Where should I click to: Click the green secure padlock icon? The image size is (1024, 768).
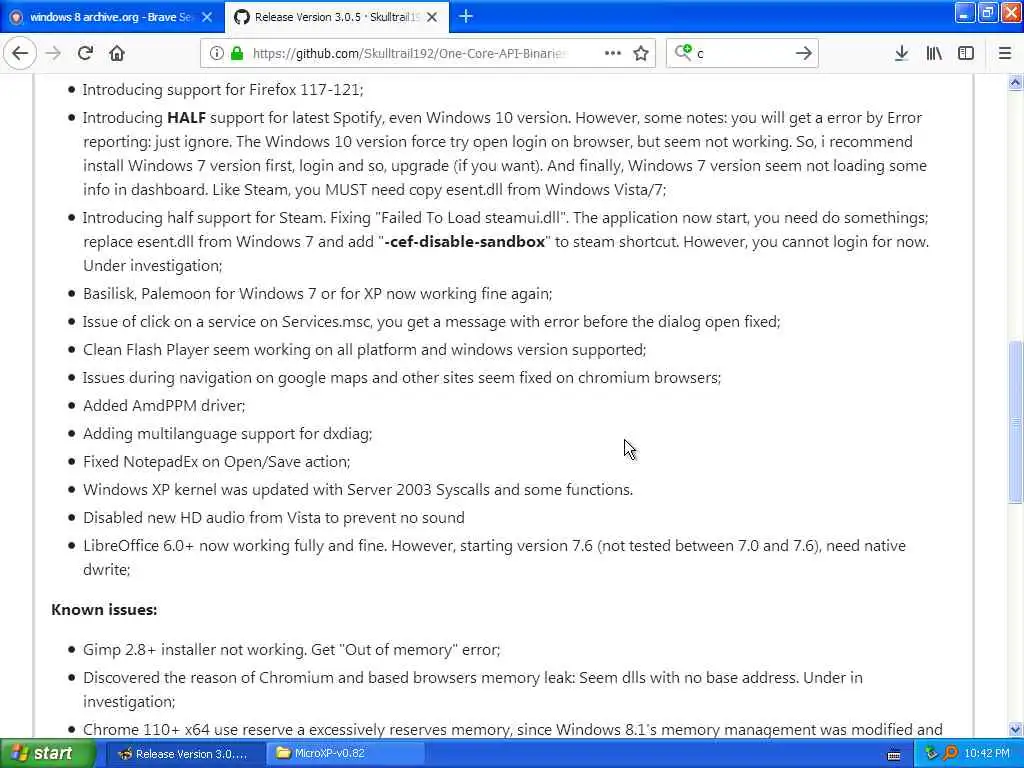pyautogui.click(x=236, y=53)
